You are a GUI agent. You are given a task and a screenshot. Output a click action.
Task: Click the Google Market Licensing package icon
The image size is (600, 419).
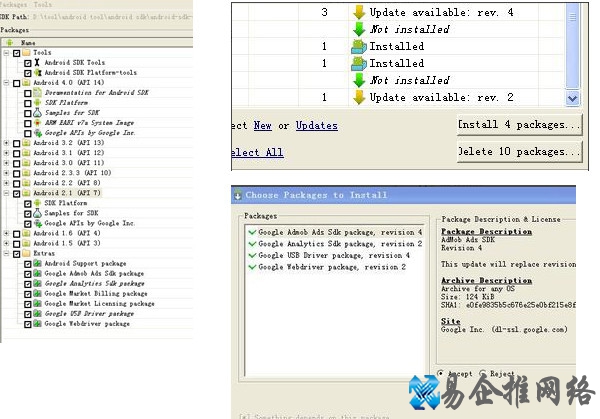[x=38, y=303]
